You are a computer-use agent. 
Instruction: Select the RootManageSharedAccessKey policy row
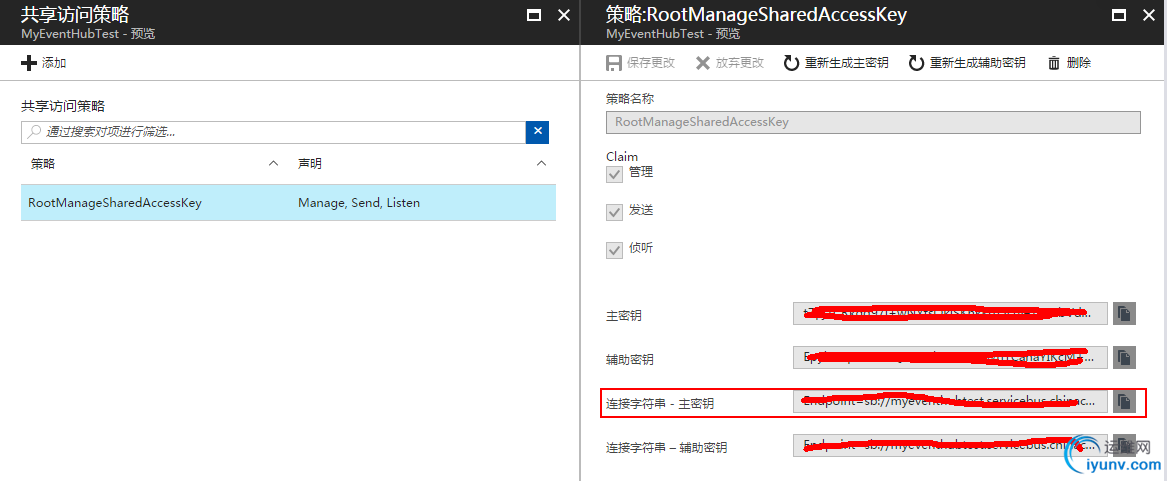[x=288, y=203]
